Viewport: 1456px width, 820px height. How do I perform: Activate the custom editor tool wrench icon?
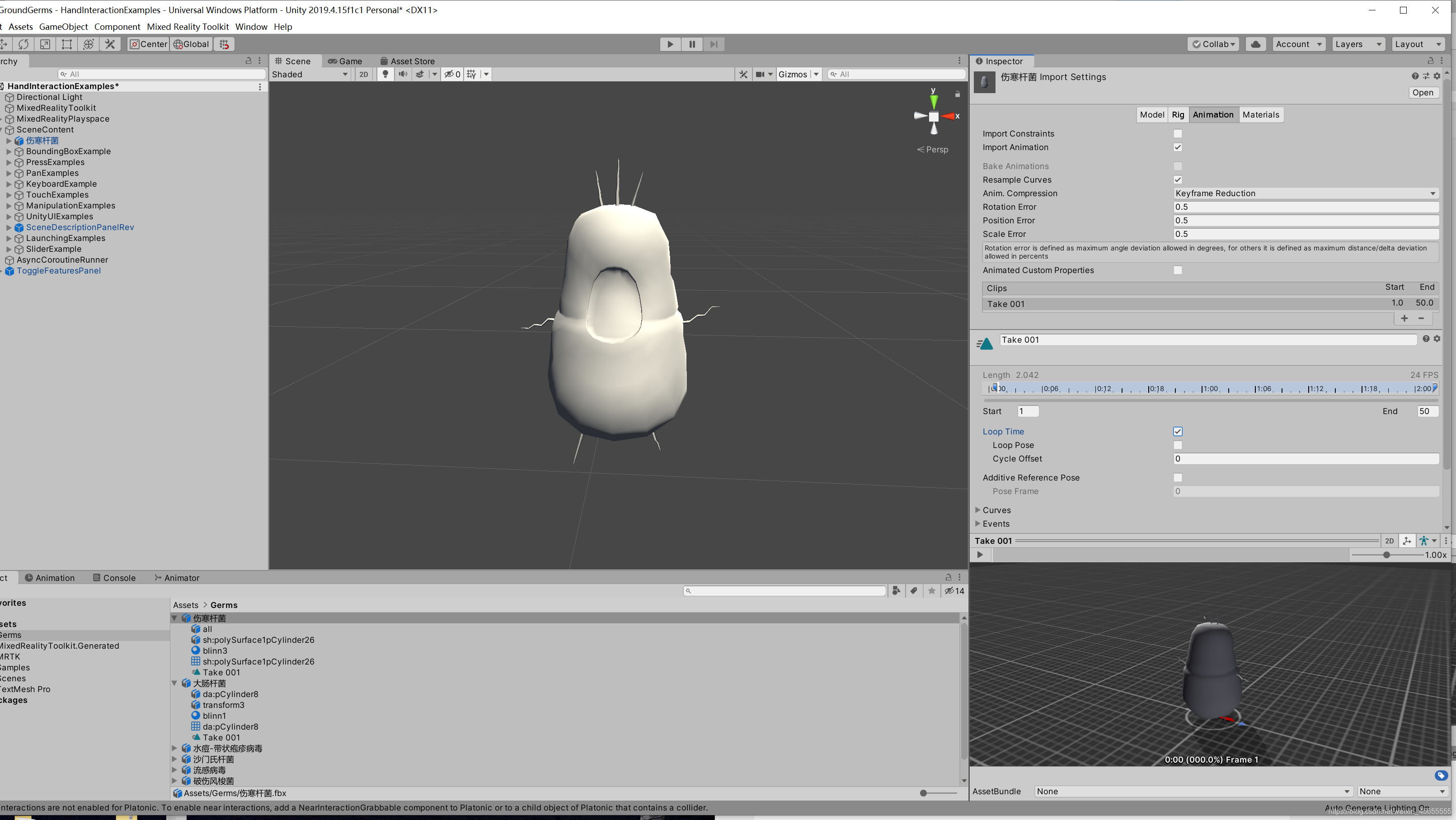(x=110, y=44)
